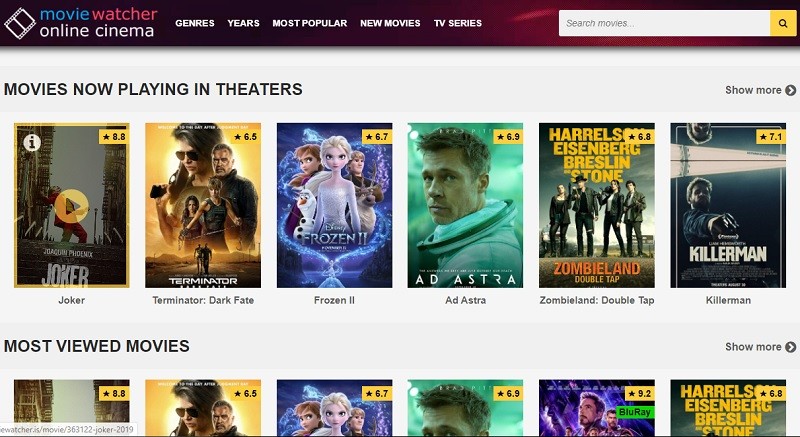
Task: Open the Frozen II title link
Action: click(x=334, y=300)
